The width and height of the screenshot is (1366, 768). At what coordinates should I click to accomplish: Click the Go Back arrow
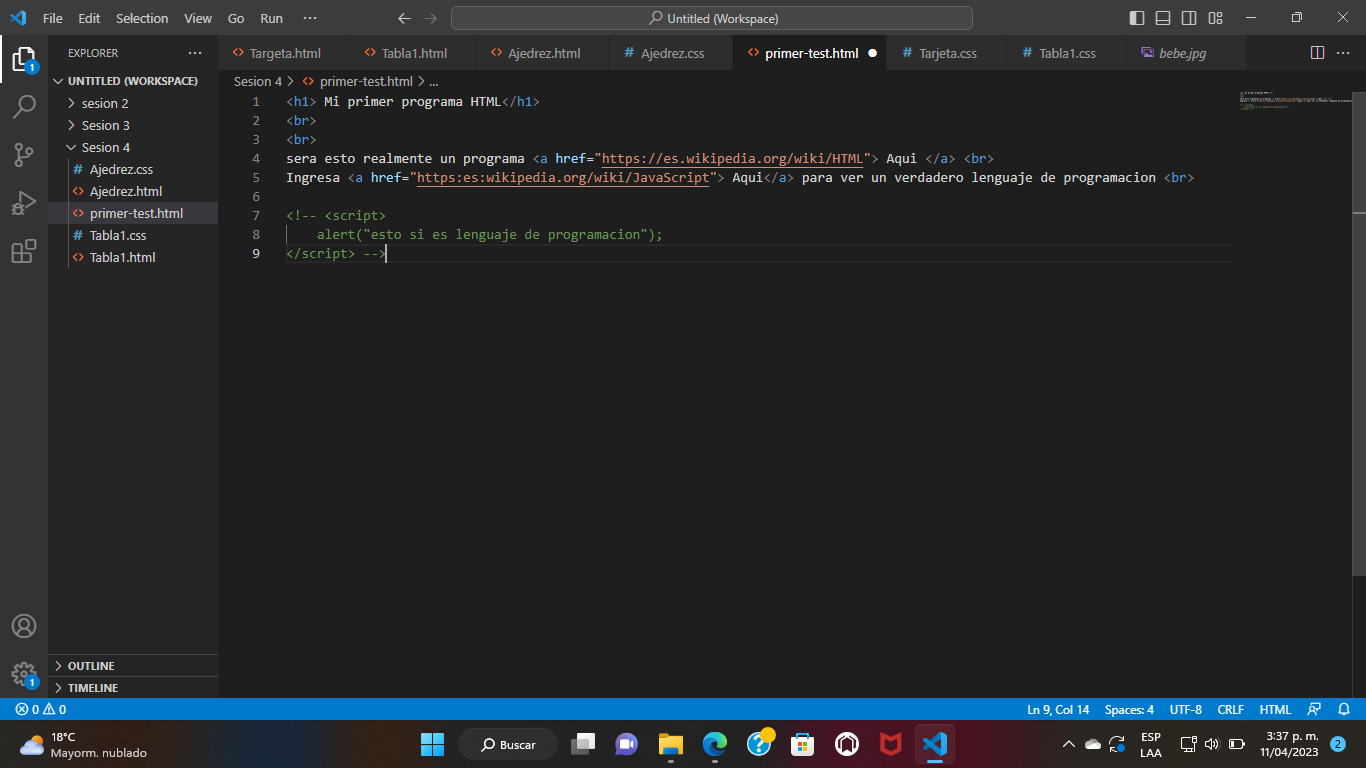click(404, 18)
